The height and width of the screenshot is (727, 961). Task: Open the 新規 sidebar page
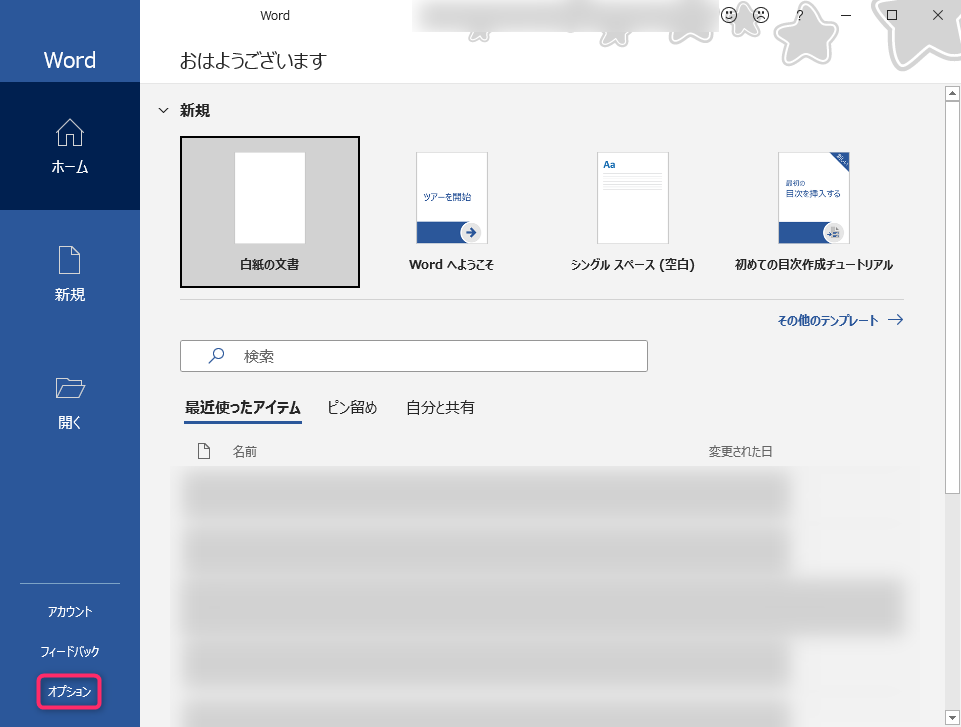70,273
